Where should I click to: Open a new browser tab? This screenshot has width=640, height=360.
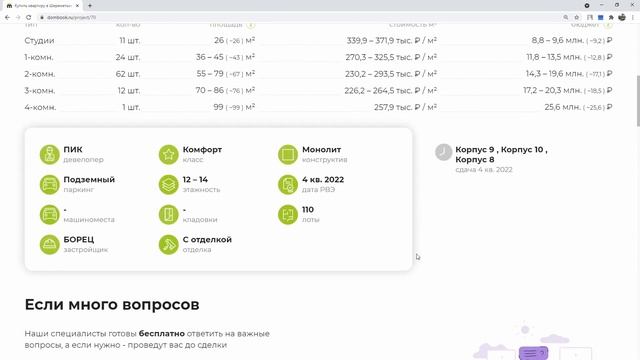click(90, 6)
